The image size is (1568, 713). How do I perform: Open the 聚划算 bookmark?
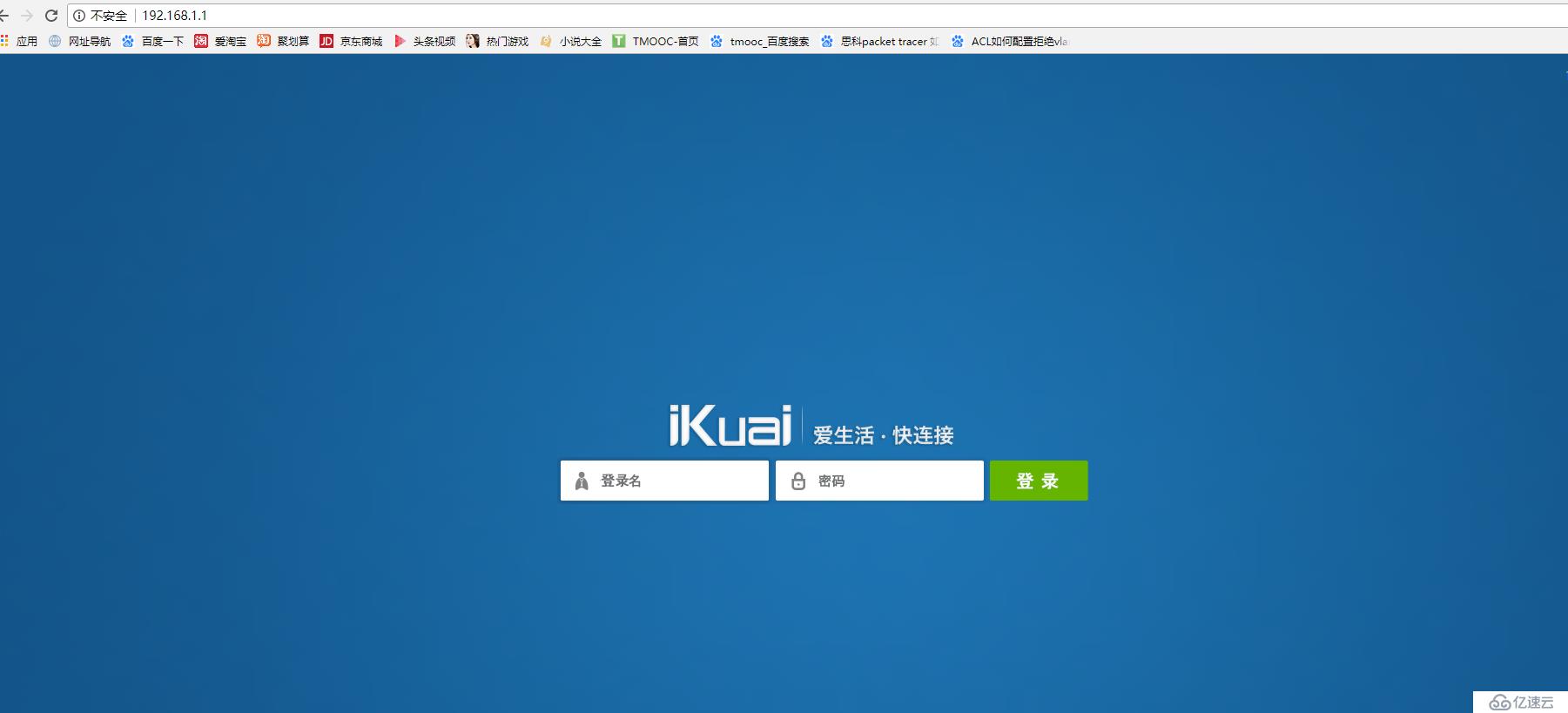point(284,41)
